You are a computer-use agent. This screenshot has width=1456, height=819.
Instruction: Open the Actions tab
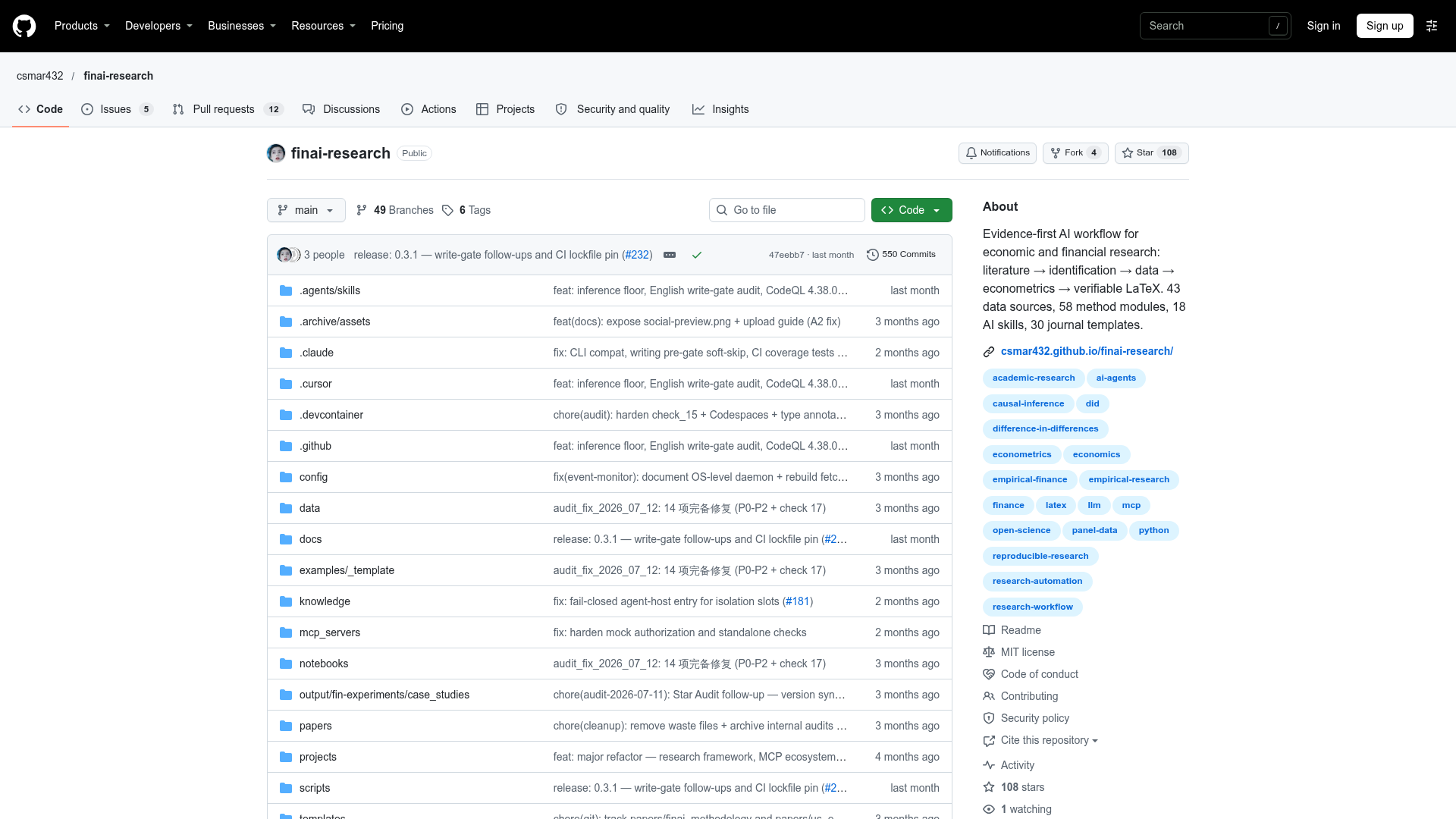[429, 109]
